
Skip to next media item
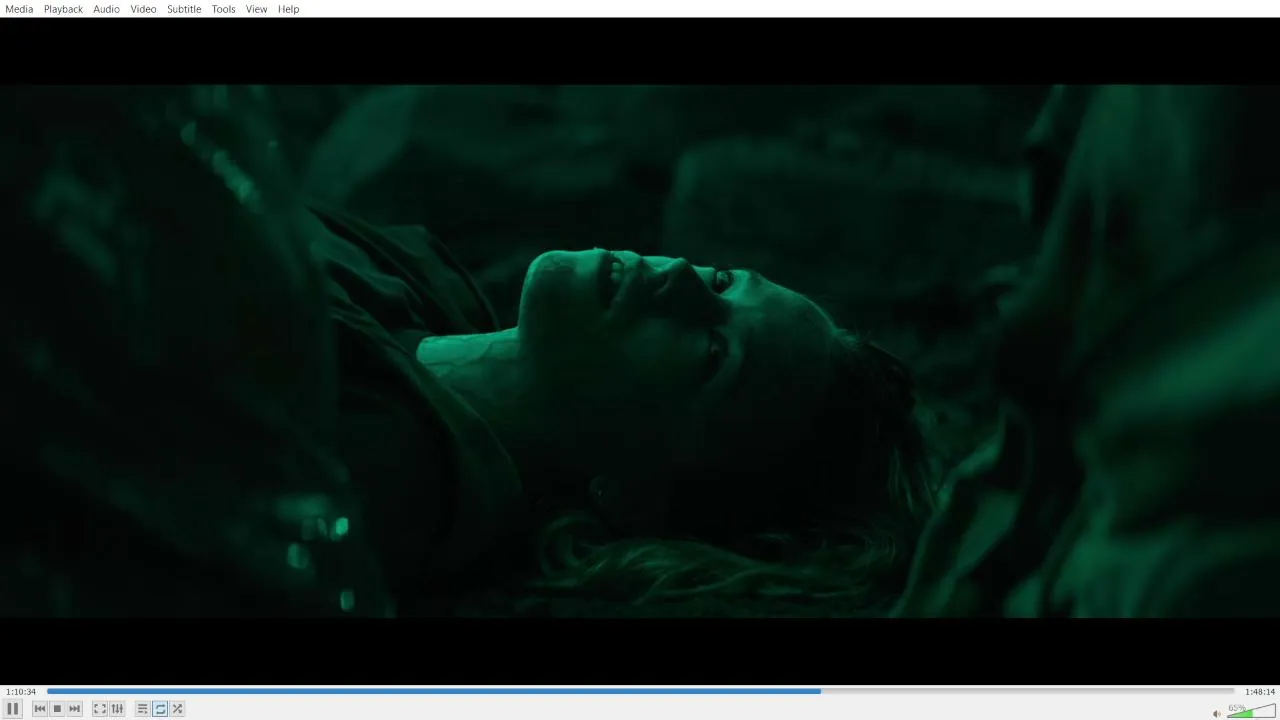click(x=74, y=709)
